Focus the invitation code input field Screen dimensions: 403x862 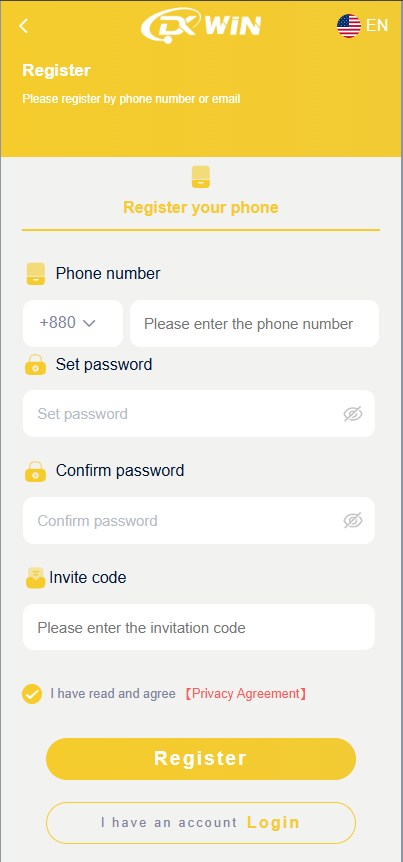click(x=199, y=627)
